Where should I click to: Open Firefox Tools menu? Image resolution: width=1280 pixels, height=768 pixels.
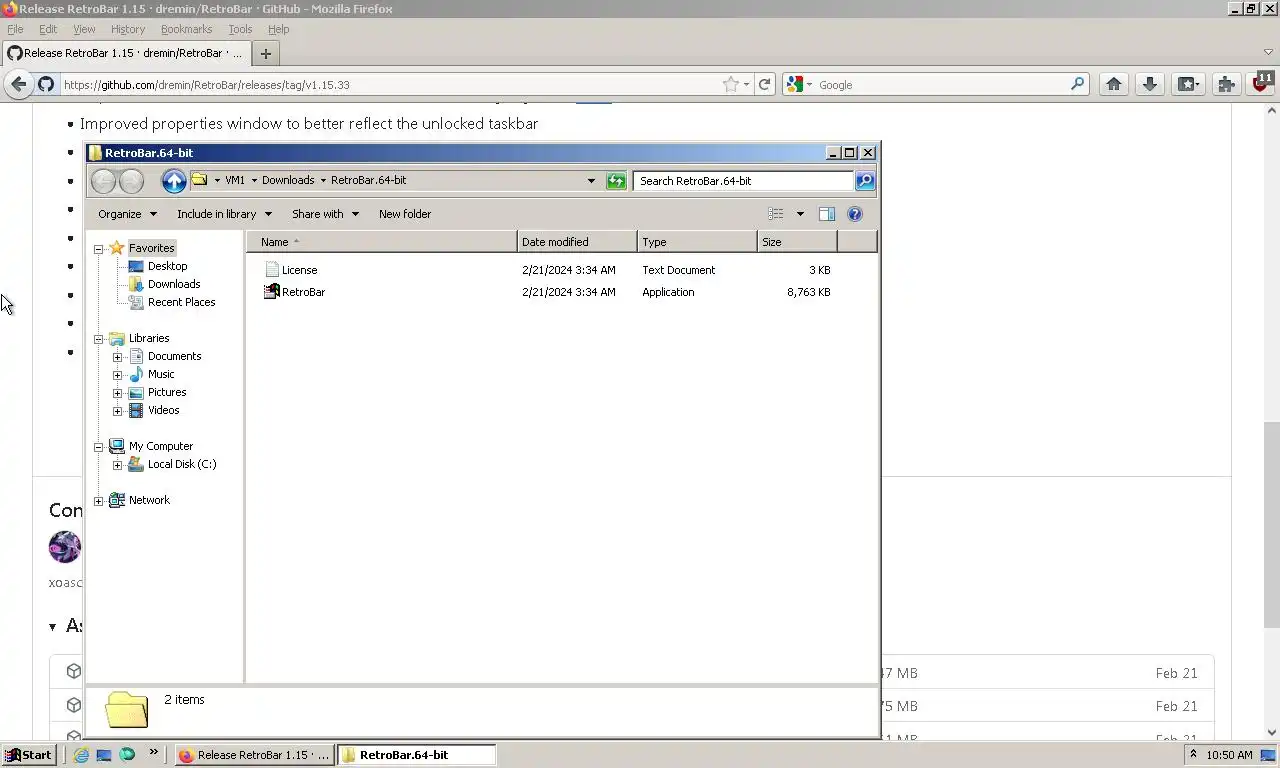pyautogui.click(x=240, y=29)
